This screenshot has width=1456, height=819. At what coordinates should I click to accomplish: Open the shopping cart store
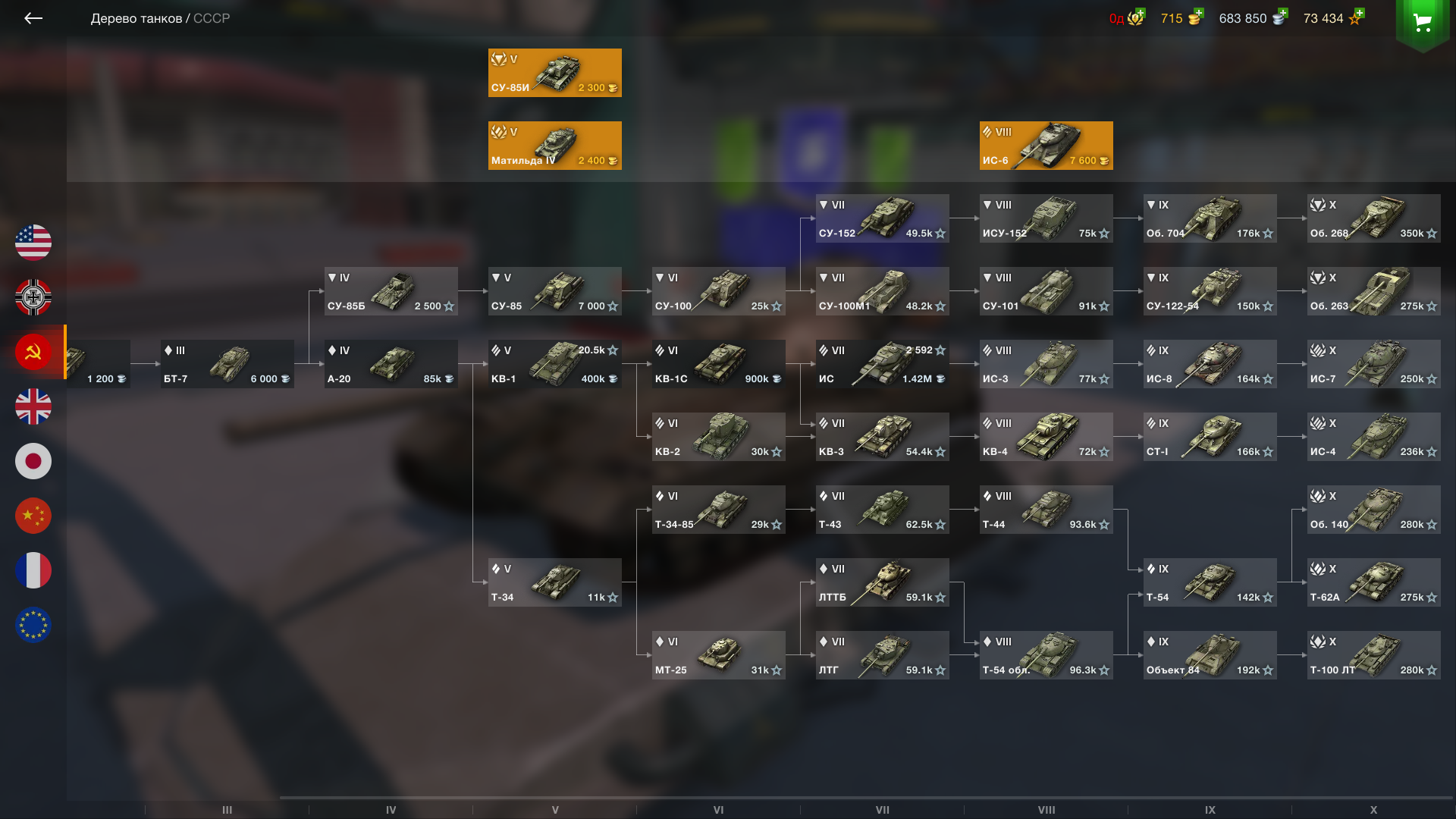tap(1423, 23)
